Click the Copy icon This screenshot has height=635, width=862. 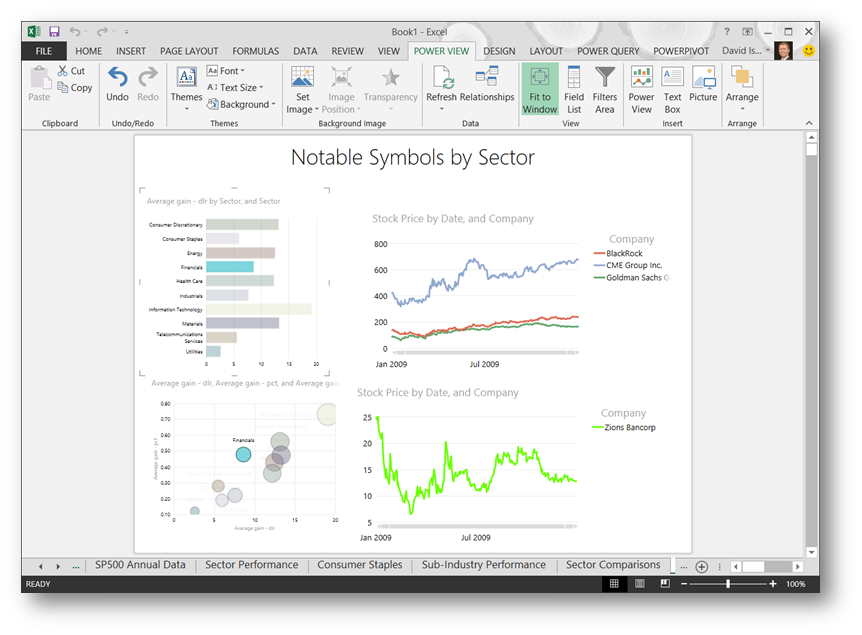[63, 87]
